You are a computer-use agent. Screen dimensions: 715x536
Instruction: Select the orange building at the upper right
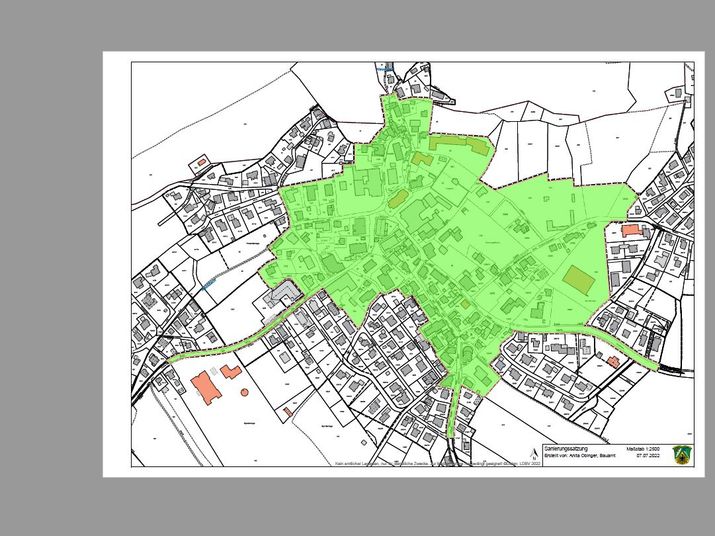(630, 230)
